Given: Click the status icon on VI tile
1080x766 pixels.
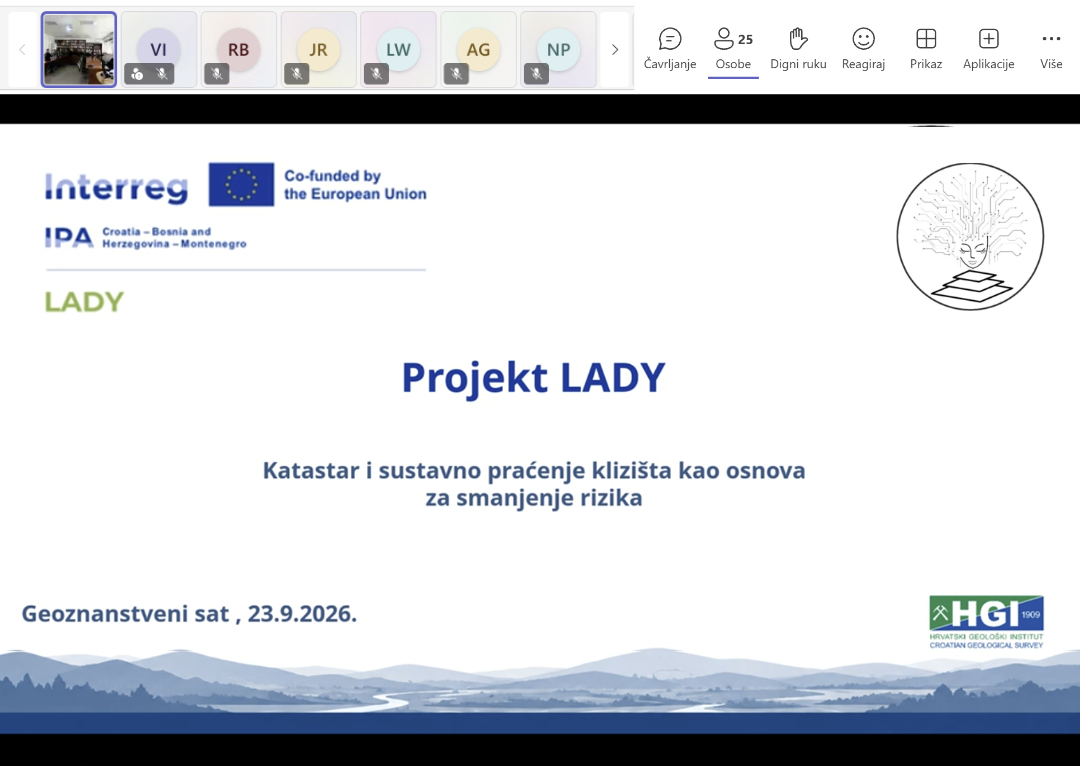Looking at the screenshot, I should 137,74.
